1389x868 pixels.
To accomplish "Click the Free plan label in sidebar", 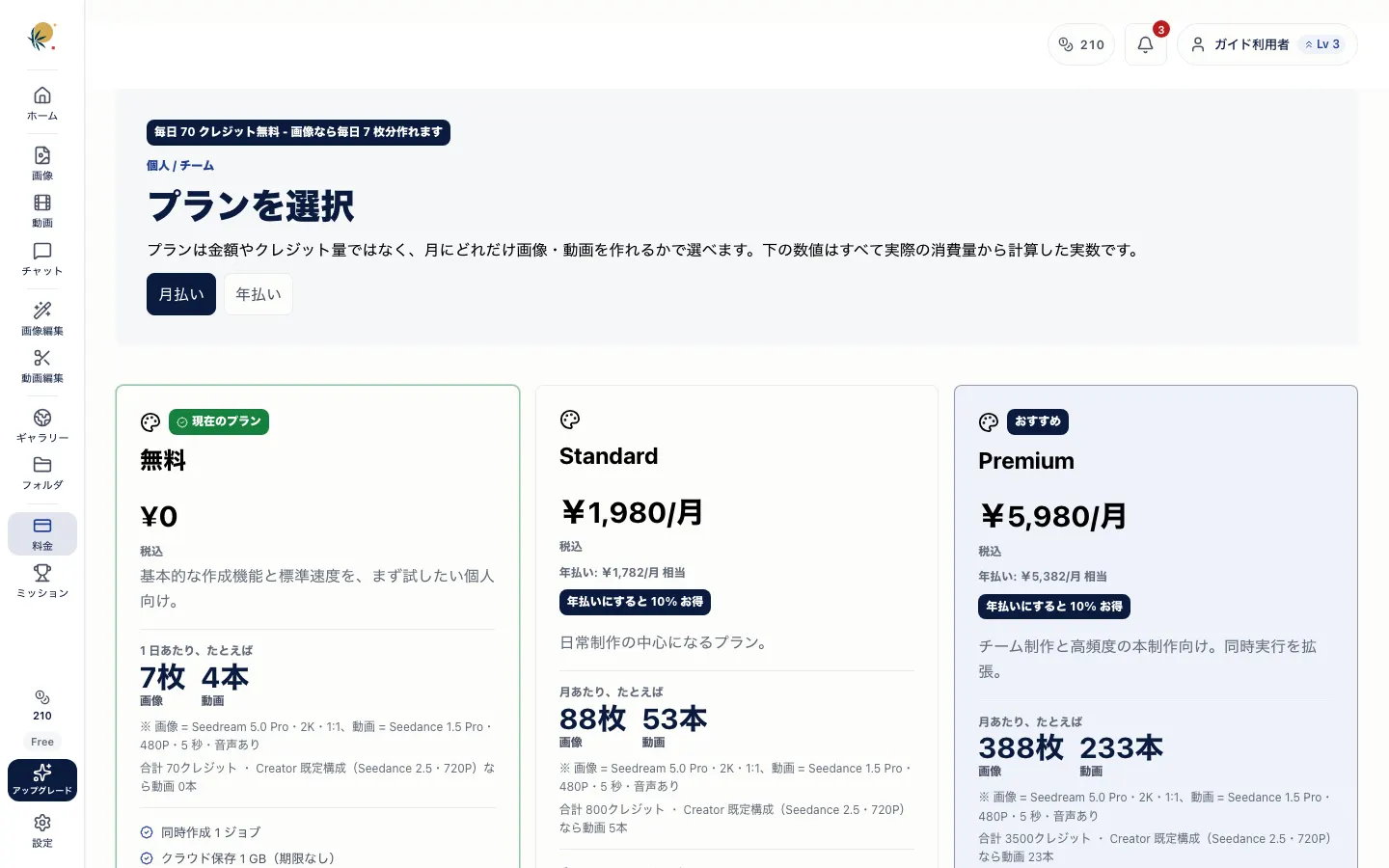I will coord(42,742).
